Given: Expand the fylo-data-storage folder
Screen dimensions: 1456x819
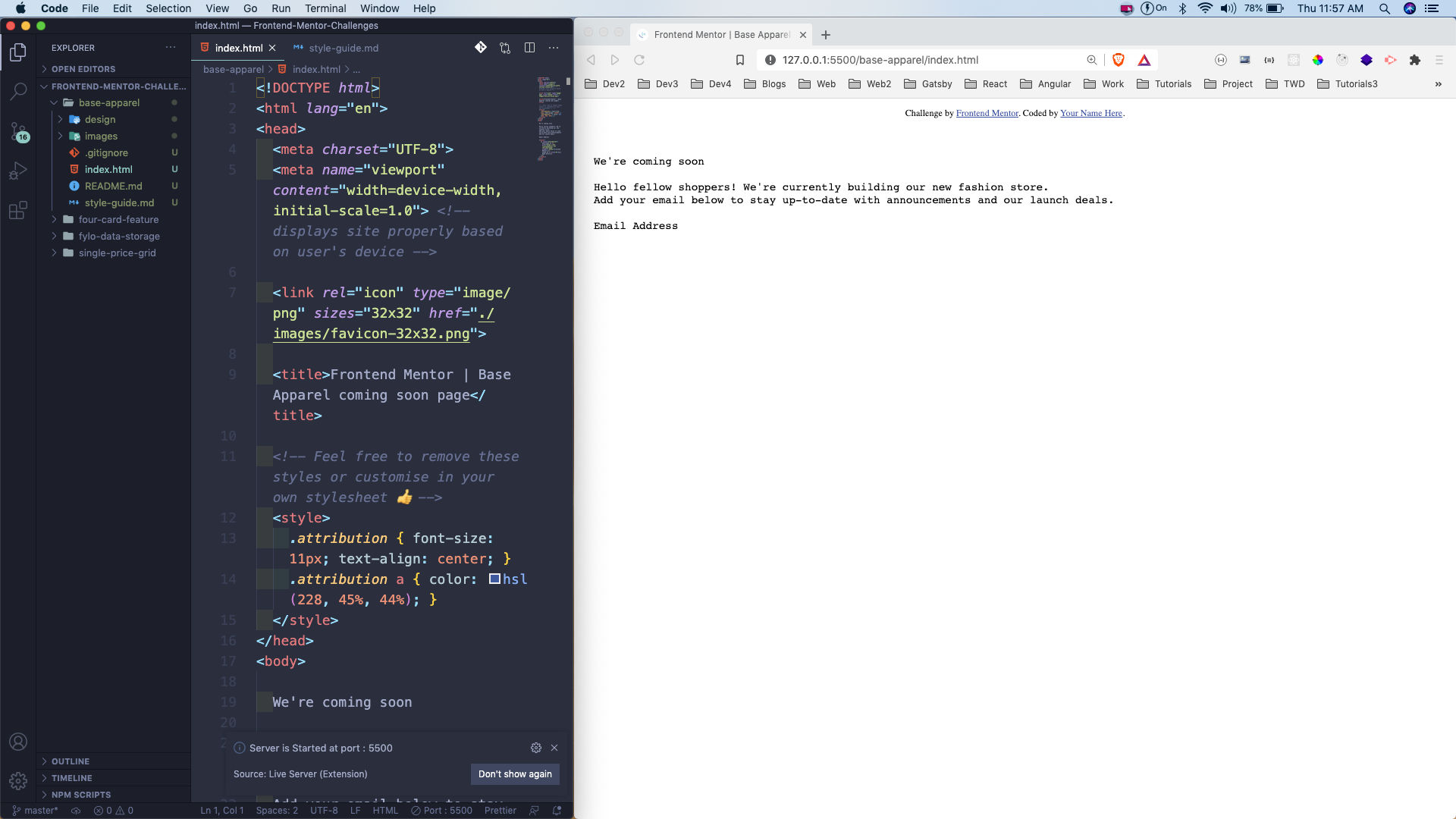Looking at the screenshot, I should point(114,236).
